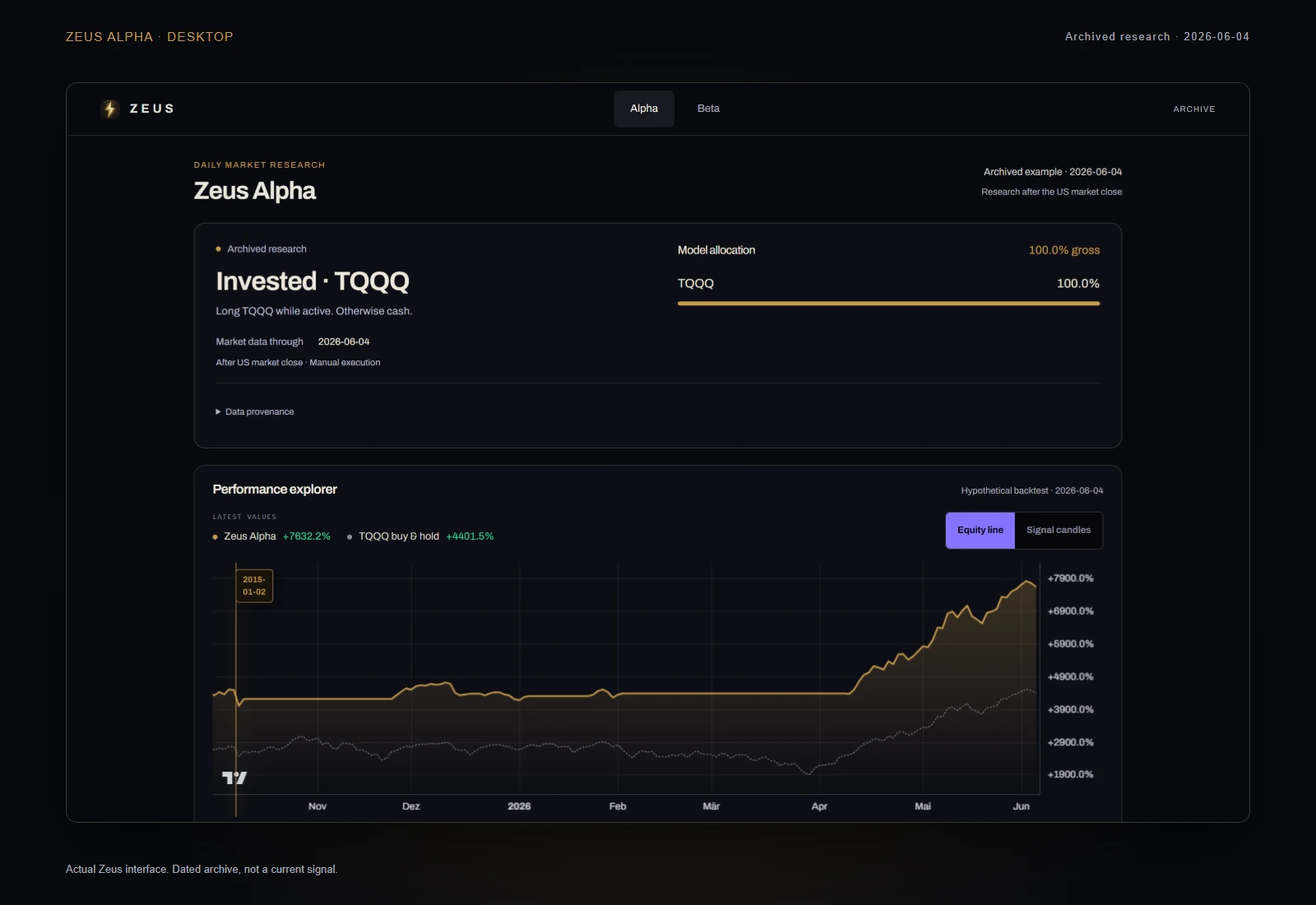Click the Apr x-axis label
1316x905 pixels.
click(x=819, y=806)
